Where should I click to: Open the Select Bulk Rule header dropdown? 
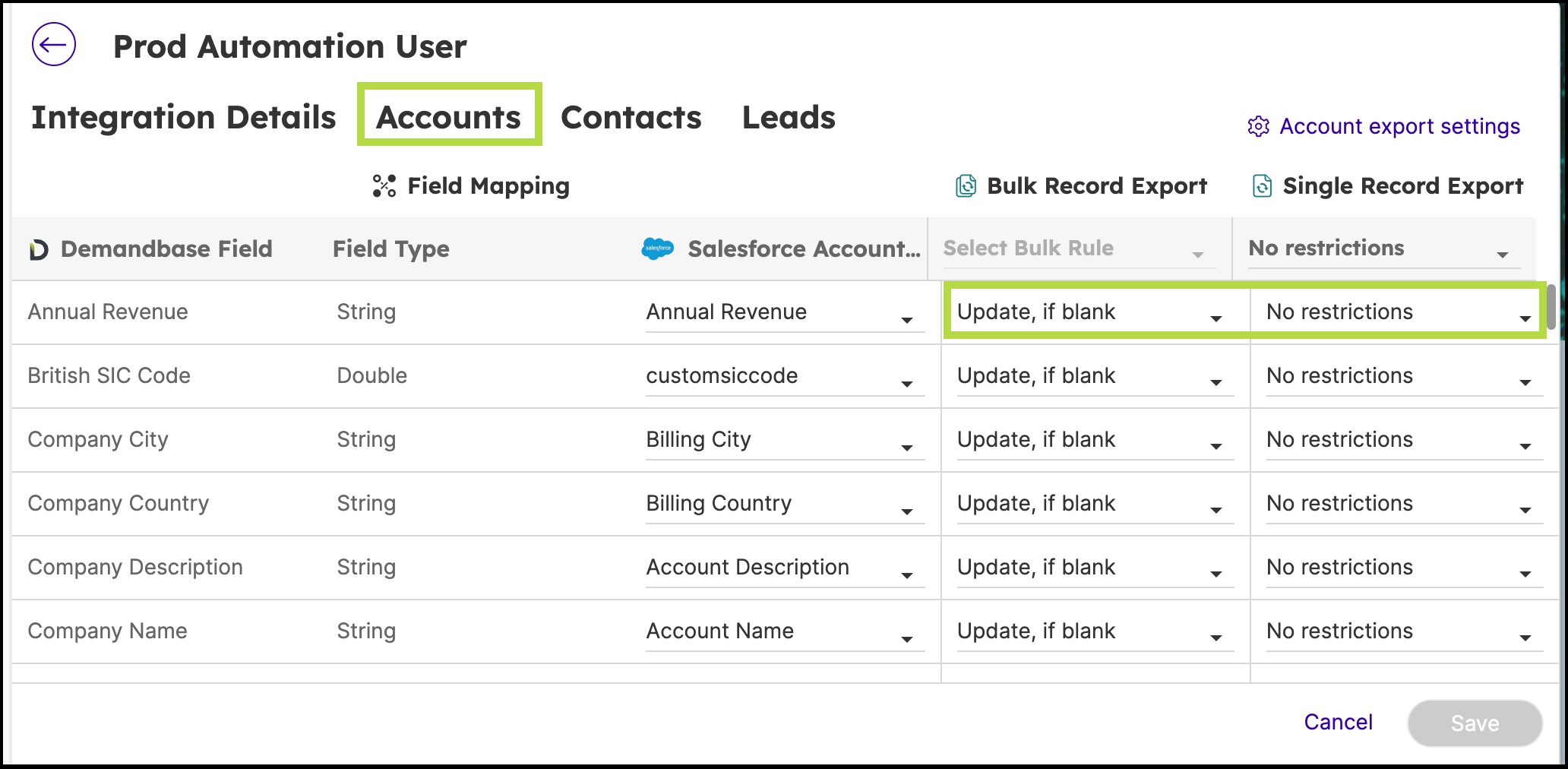click(1079, 249)
